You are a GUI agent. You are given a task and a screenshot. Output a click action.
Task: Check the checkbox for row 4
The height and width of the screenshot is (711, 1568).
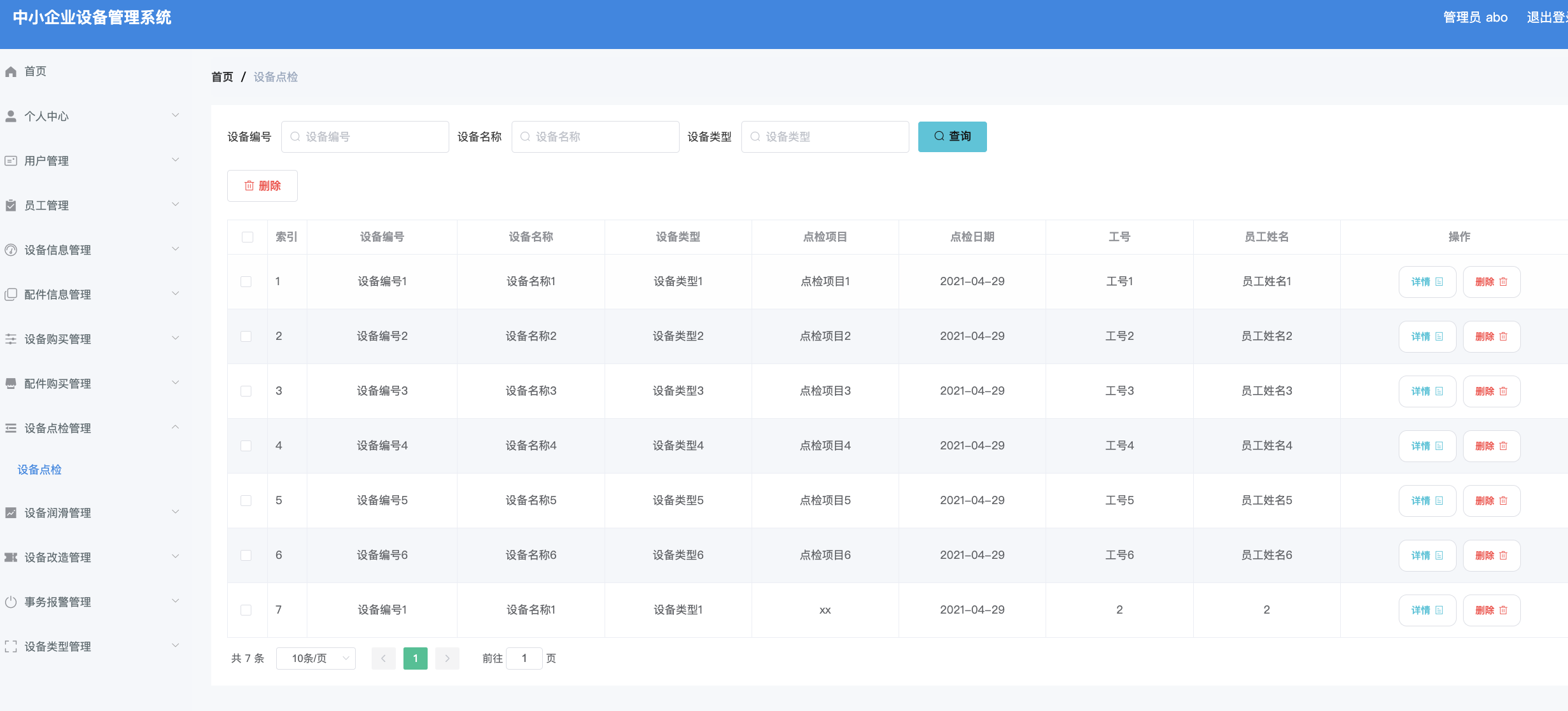246,446
